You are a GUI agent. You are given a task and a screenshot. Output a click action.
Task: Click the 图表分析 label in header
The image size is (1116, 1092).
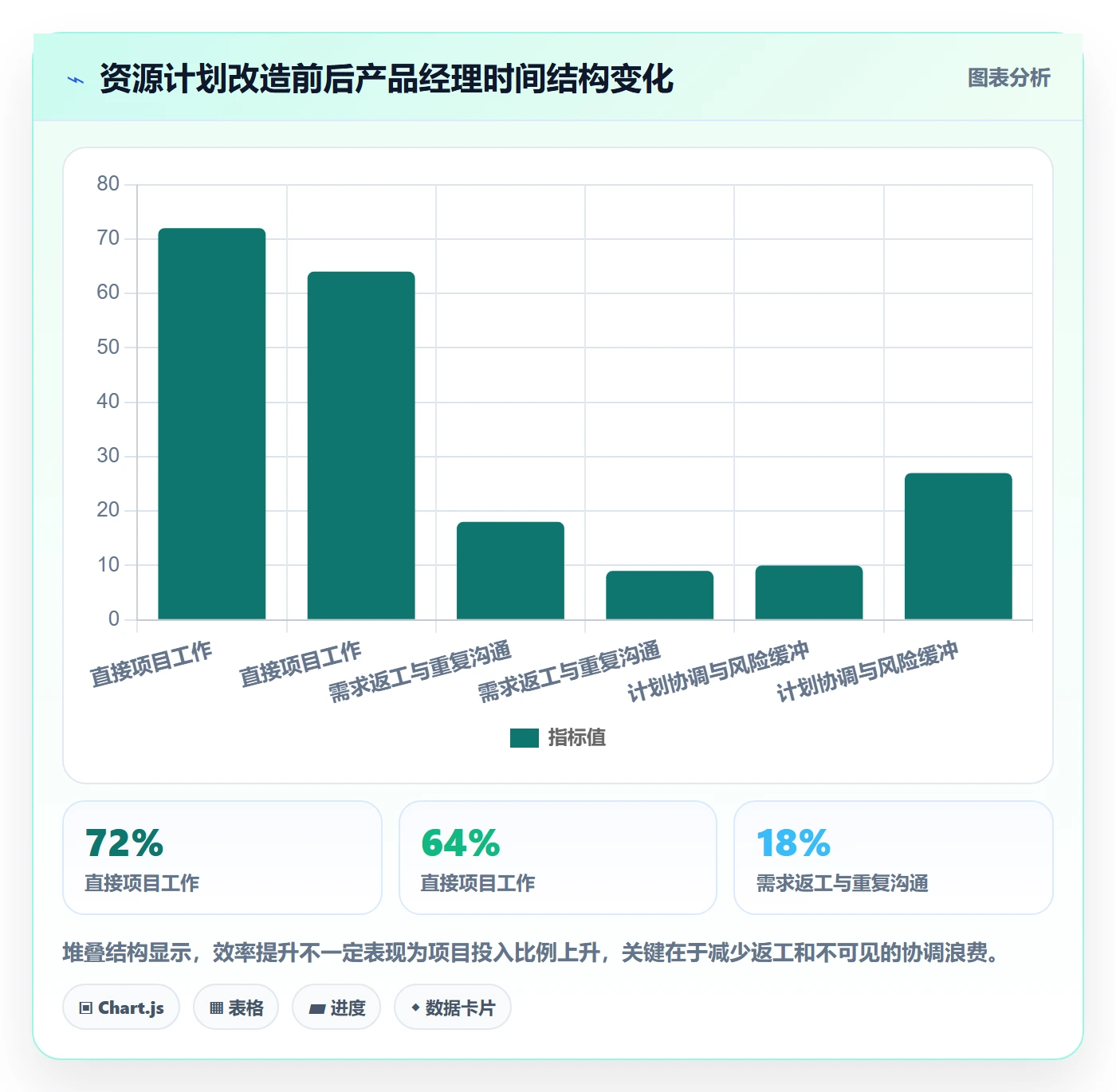[x=1008, y=78]
